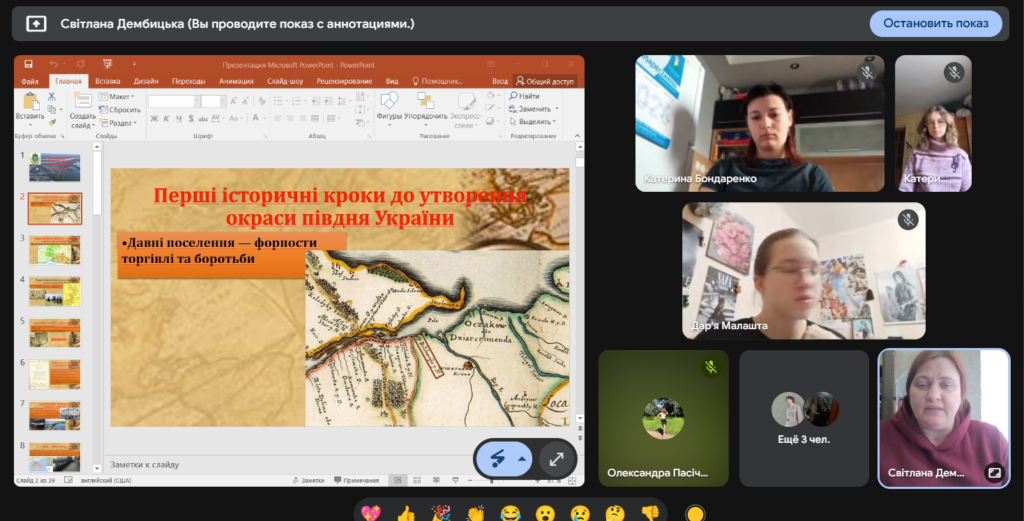1024x521 pixels.
Task: Send the party popper emoji reaction
Action: tap(440, 513)
